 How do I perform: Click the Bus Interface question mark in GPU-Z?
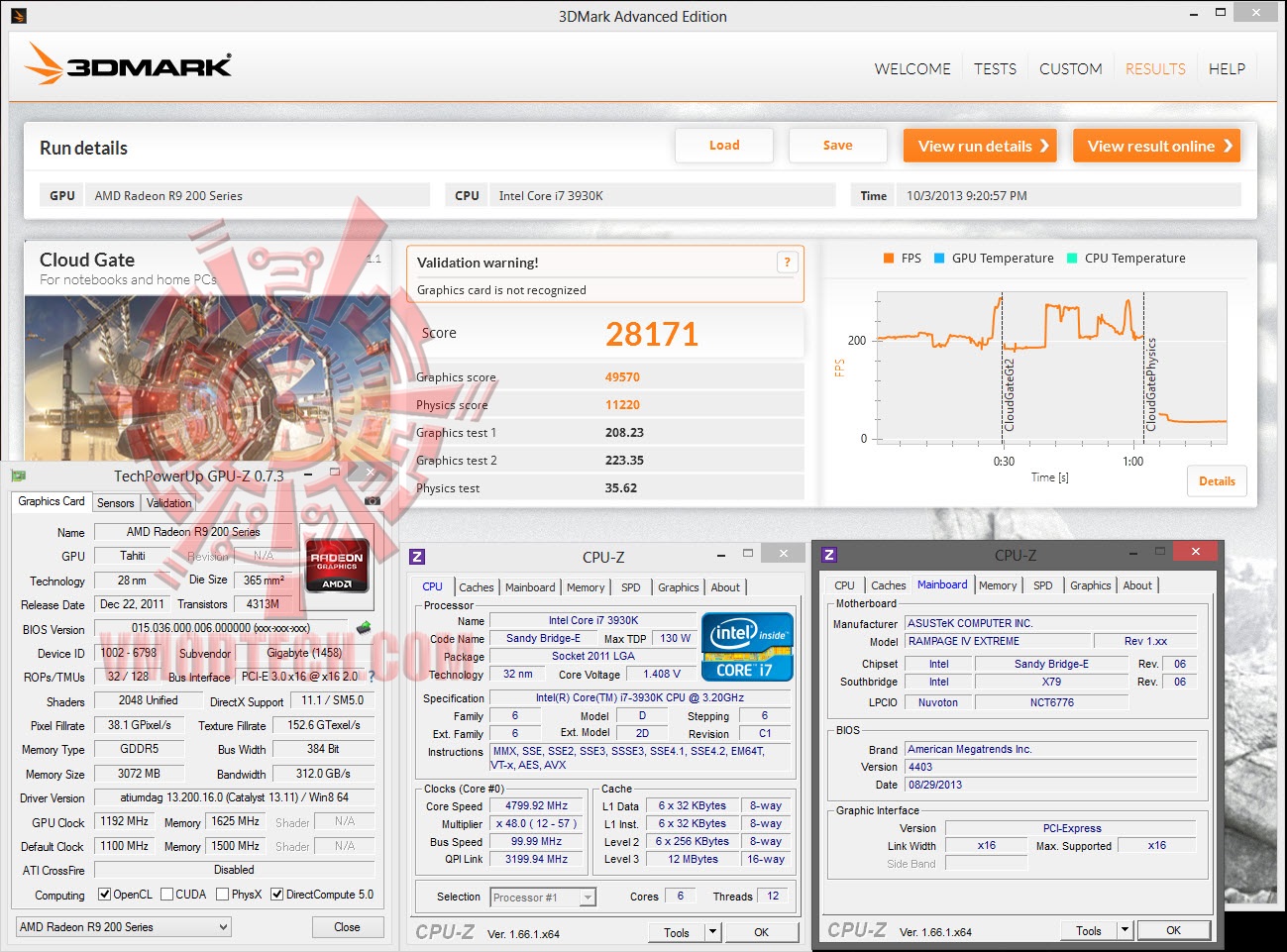coord(372,677)
